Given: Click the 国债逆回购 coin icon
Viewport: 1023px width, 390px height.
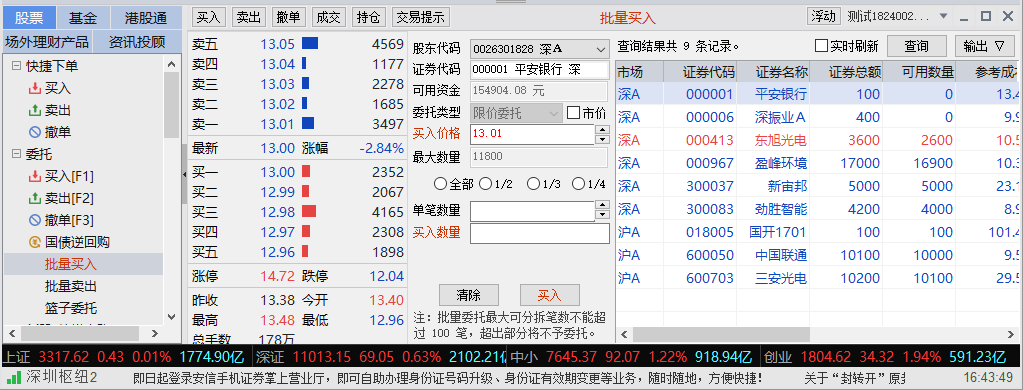Looking at the screenshot, I should (x=35, y=243).
